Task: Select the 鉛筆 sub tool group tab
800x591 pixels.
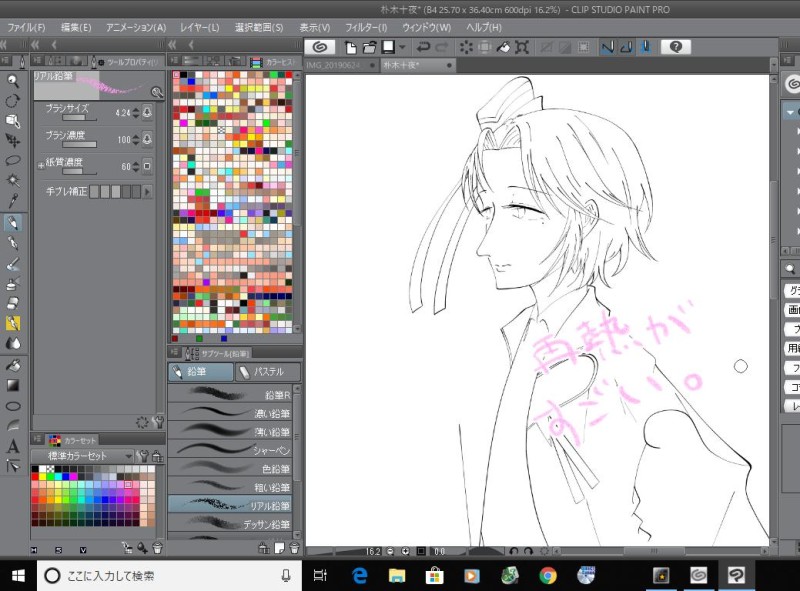Action: 201,372
